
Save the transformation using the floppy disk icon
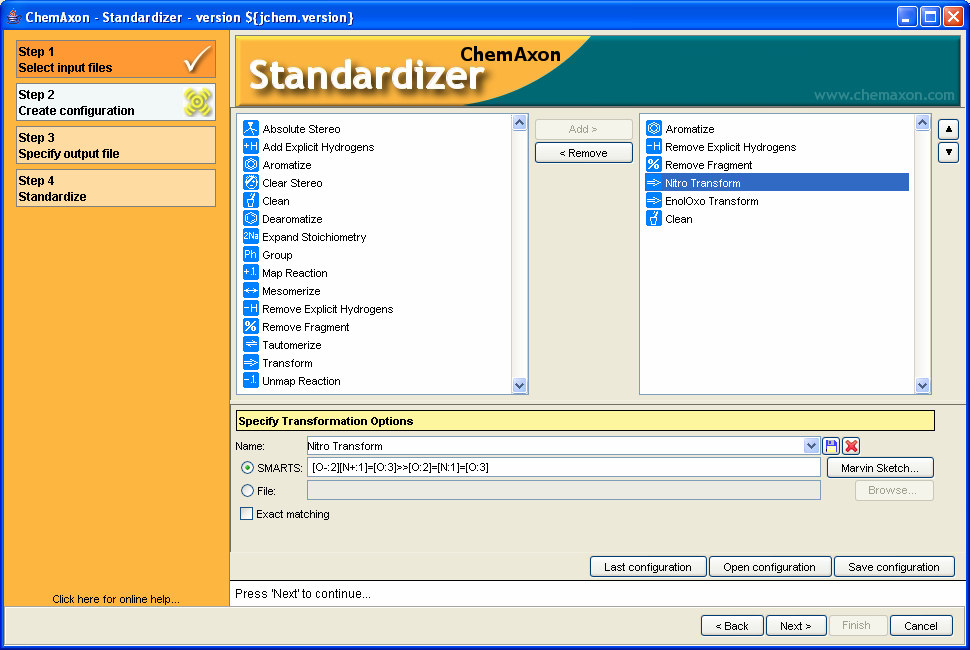tap(831, 445)
